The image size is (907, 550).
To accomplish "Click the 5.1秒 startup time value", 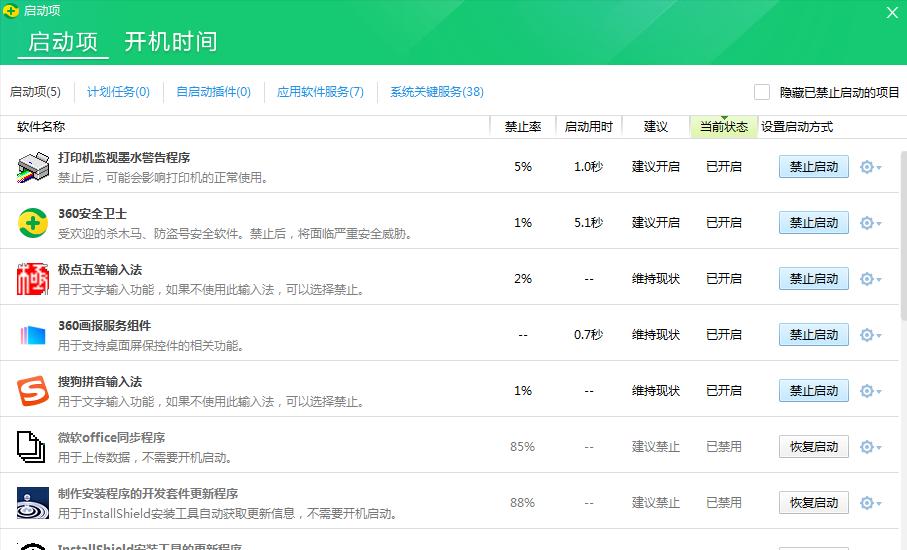I will [x=589, y=223].
